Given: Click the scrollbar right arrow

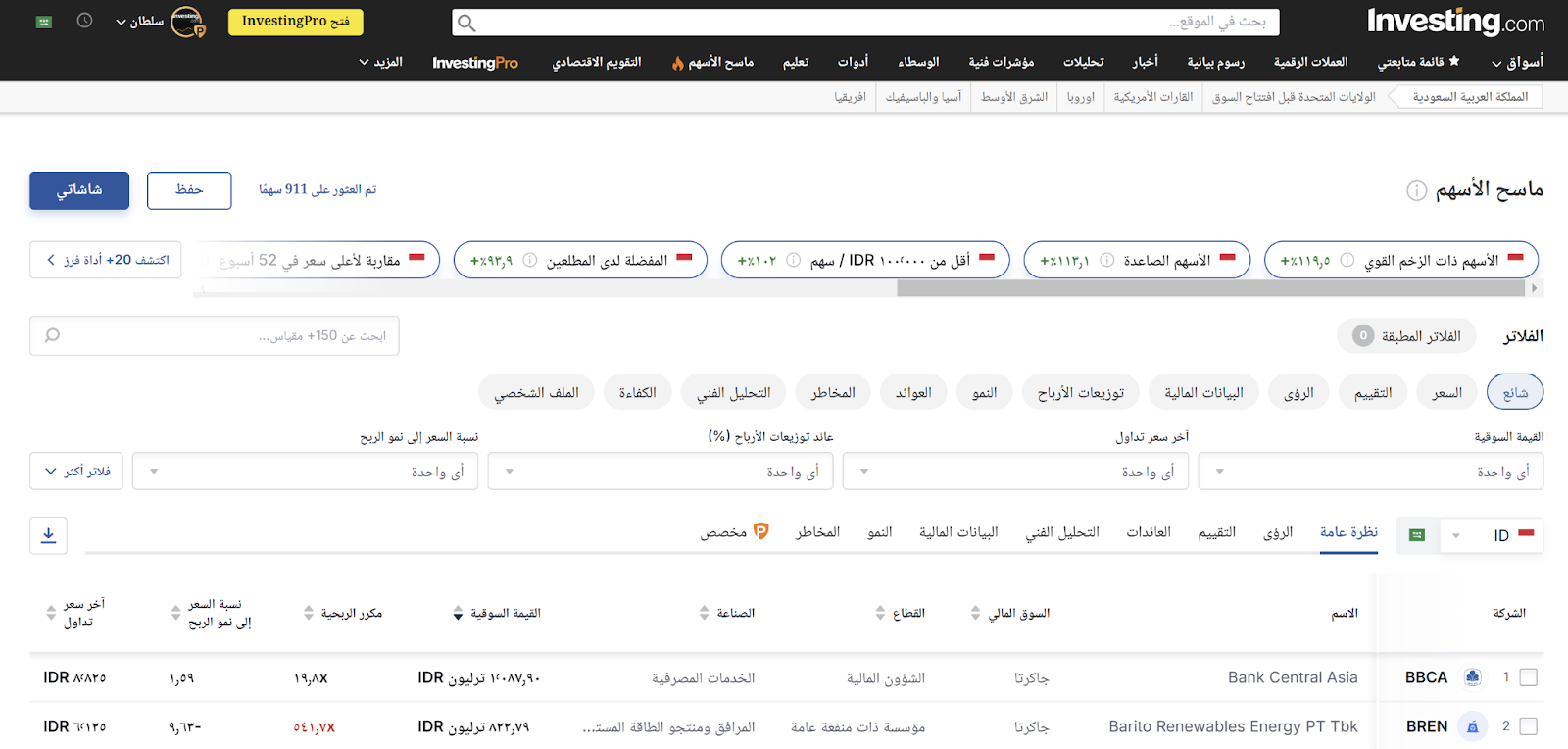Looking at the screenshot, I should (1535, 288).
